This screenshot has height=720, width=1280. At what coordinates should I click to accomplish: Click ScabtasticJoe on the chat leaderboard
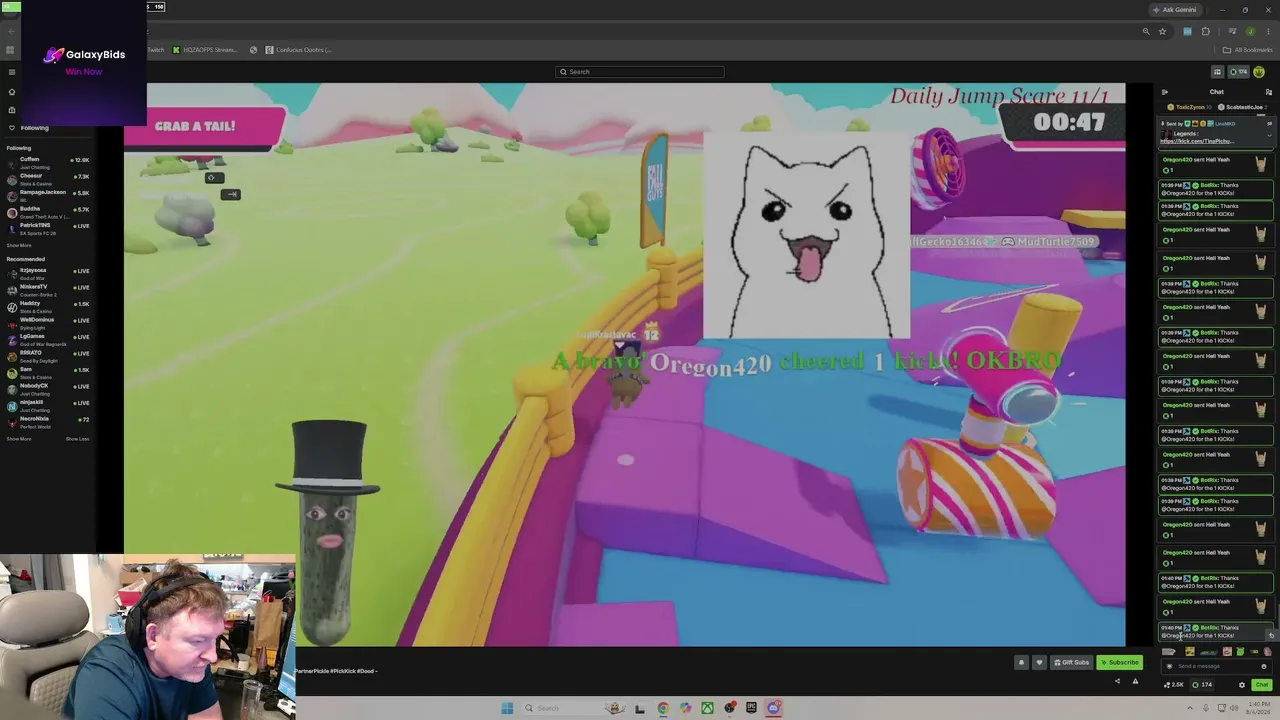click(1244, 107)
